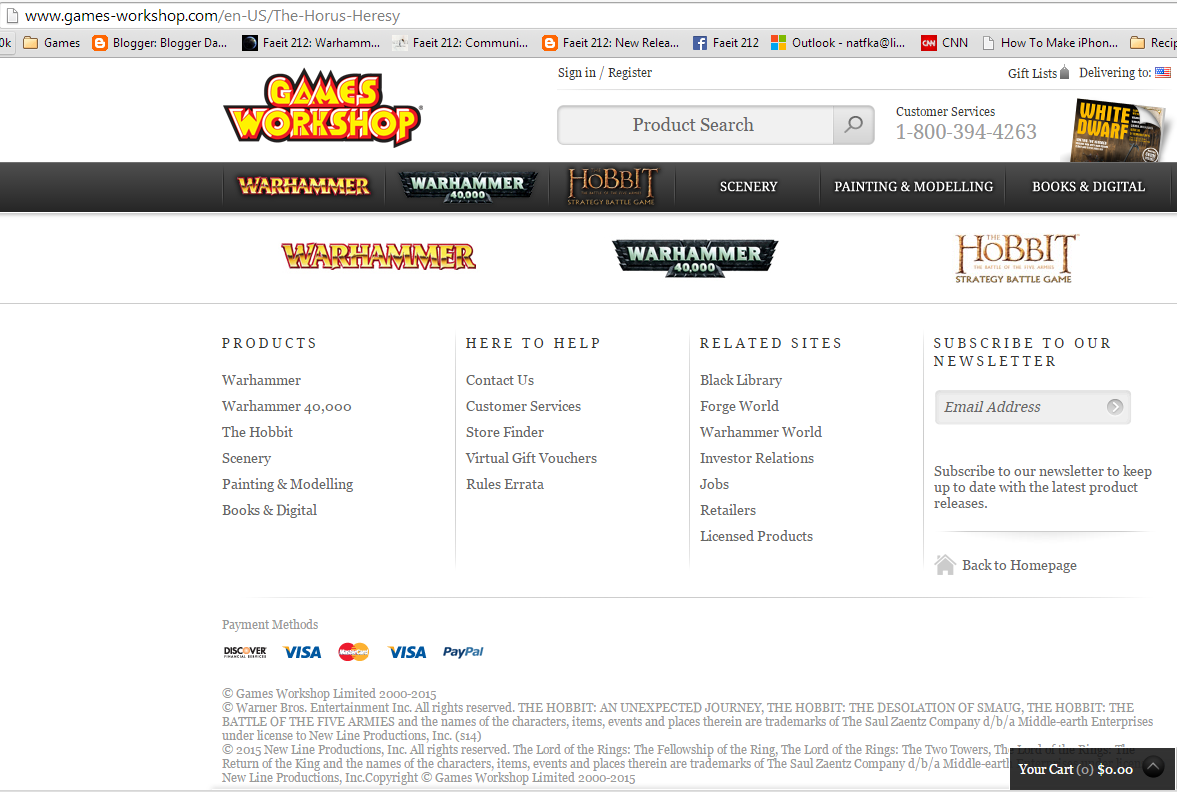
Task: Open Customer Services under Here To Help
Action: 523,406
